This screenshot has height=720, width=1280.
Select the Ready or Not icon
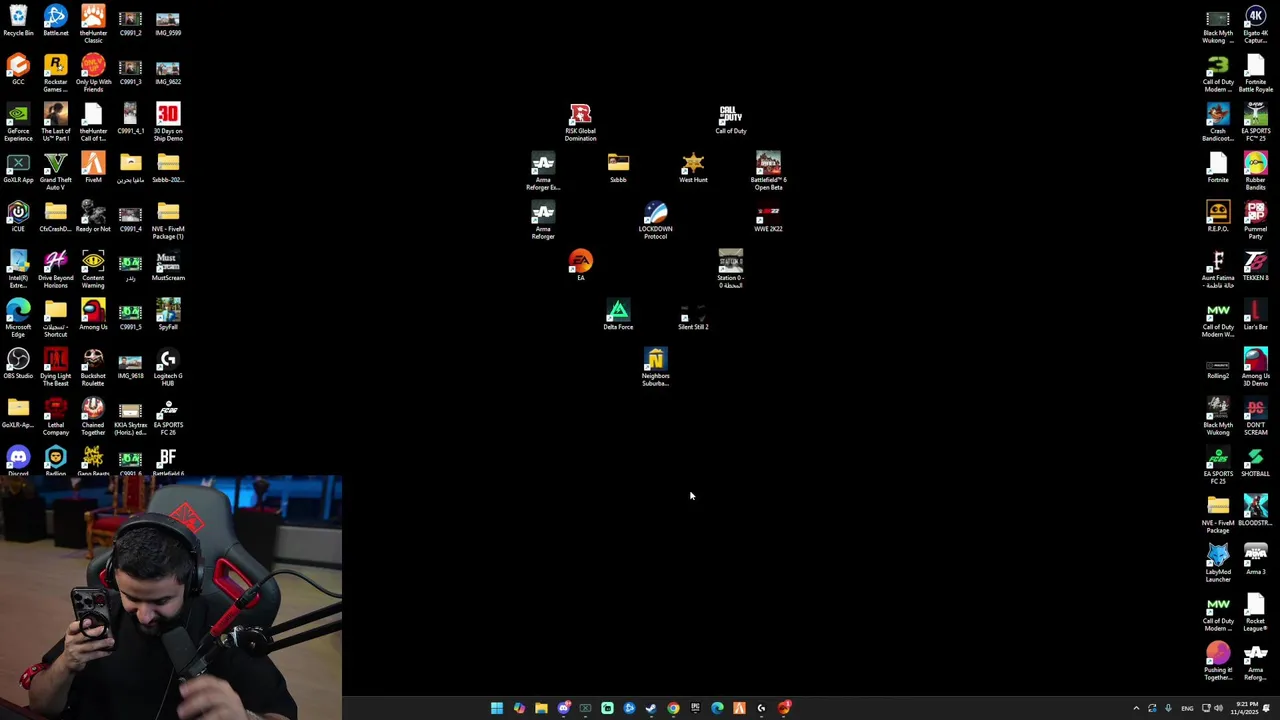pos(93,216)
